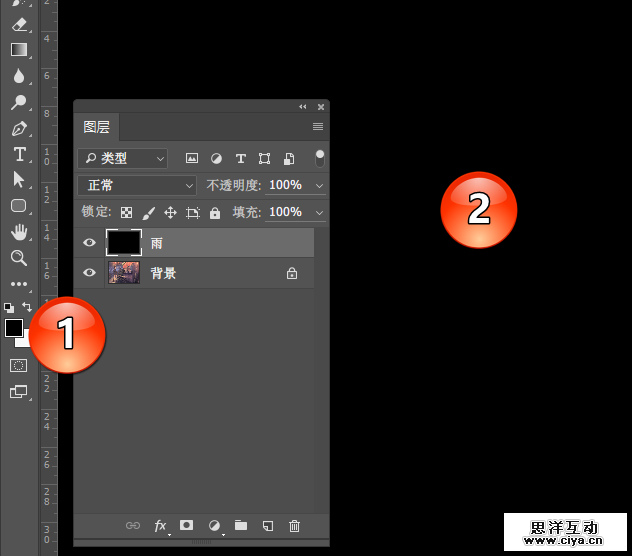Open 类型 filter type dropdown
This screenshot has width=632, height=556.
click(x=123, y=158)
